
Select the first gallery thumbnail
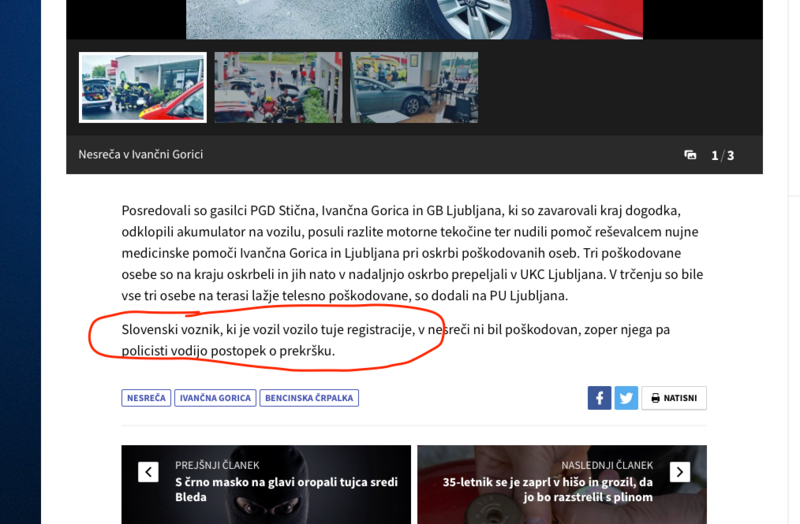(143, 88)
